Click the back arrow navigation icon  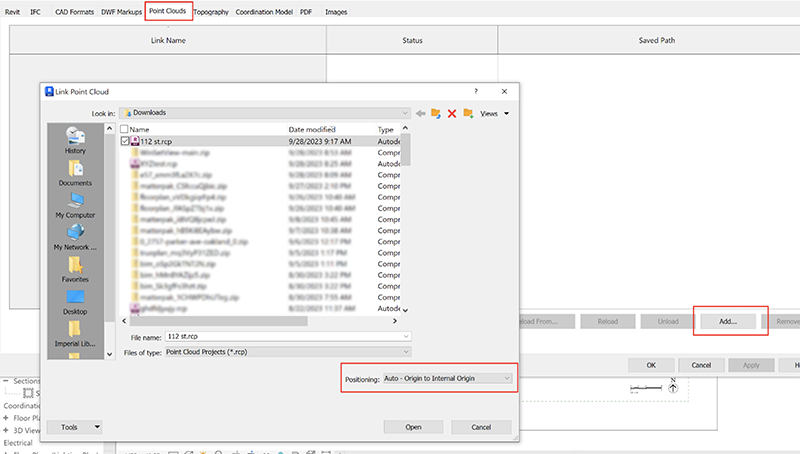point(421,113)
